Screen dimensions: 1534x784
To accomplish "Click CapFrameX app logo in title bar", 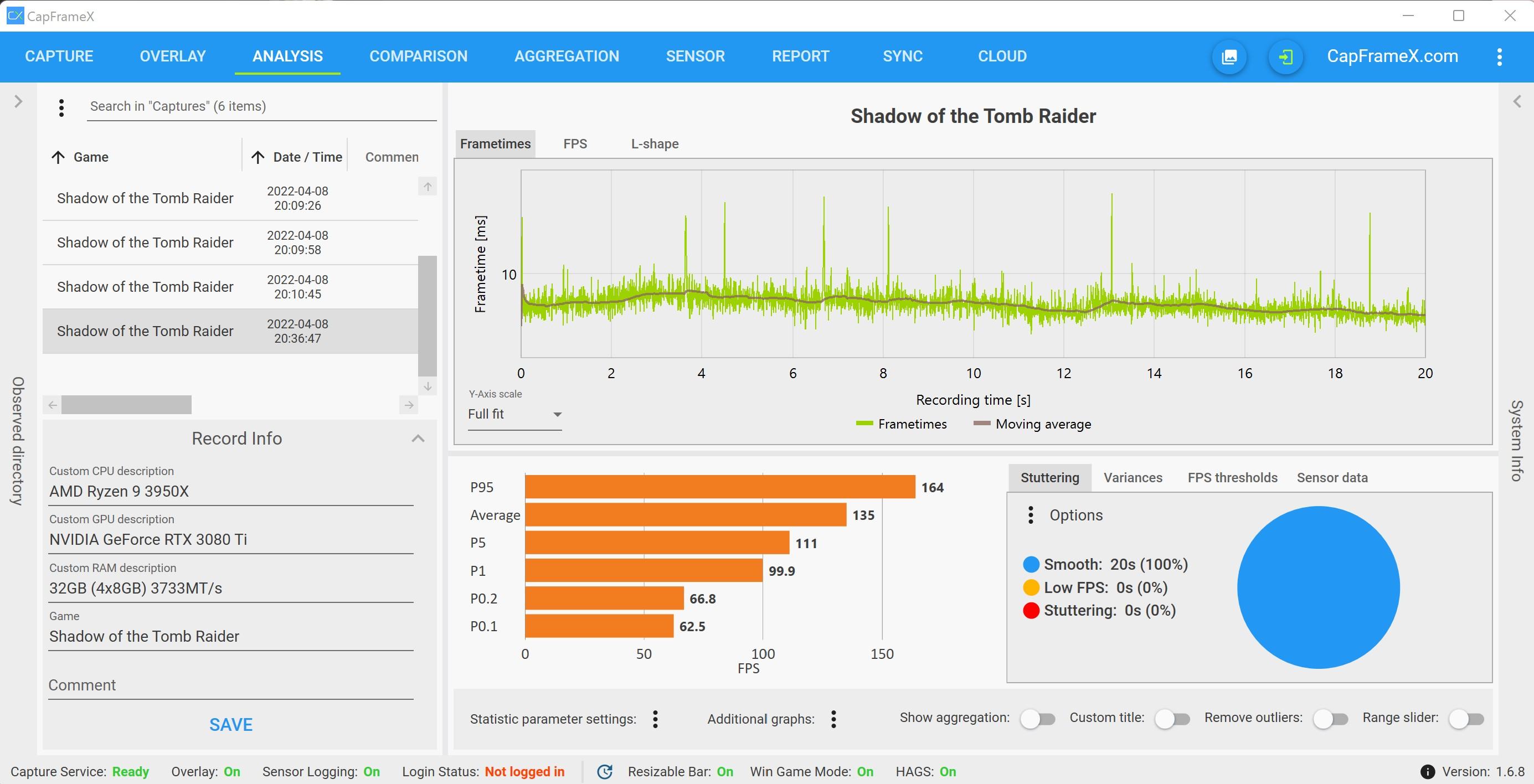I will (15, 16).
